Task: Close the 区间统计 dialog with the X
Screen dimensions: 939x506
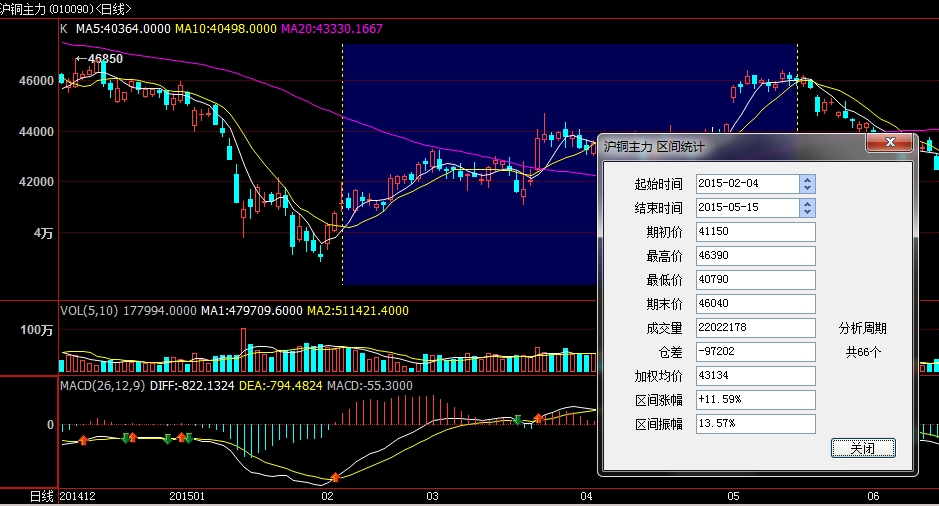Action: tap(888, 145)
